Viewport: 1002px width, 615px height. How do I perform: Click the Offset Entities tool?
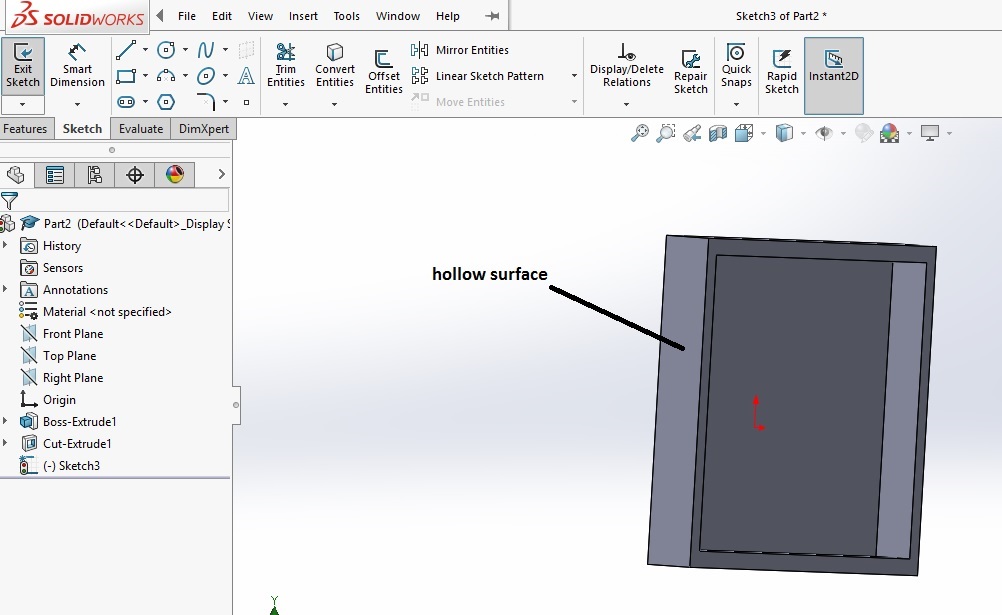click(x=383, y=72)
